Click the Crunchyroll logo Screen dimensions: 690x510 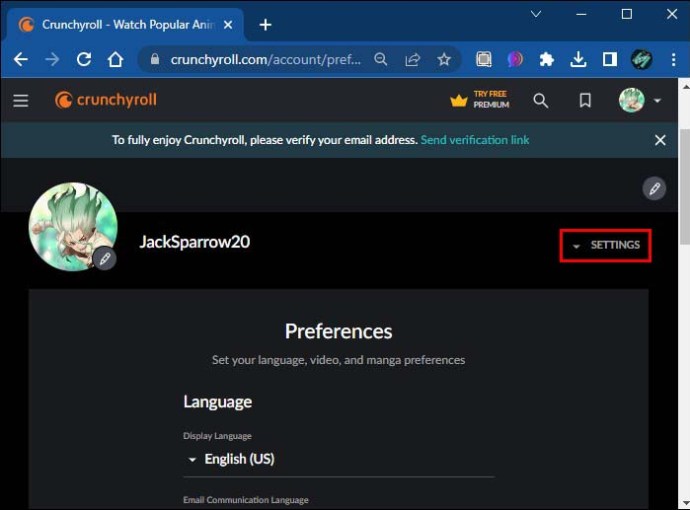pyautogui.click(x=106, y=100)
